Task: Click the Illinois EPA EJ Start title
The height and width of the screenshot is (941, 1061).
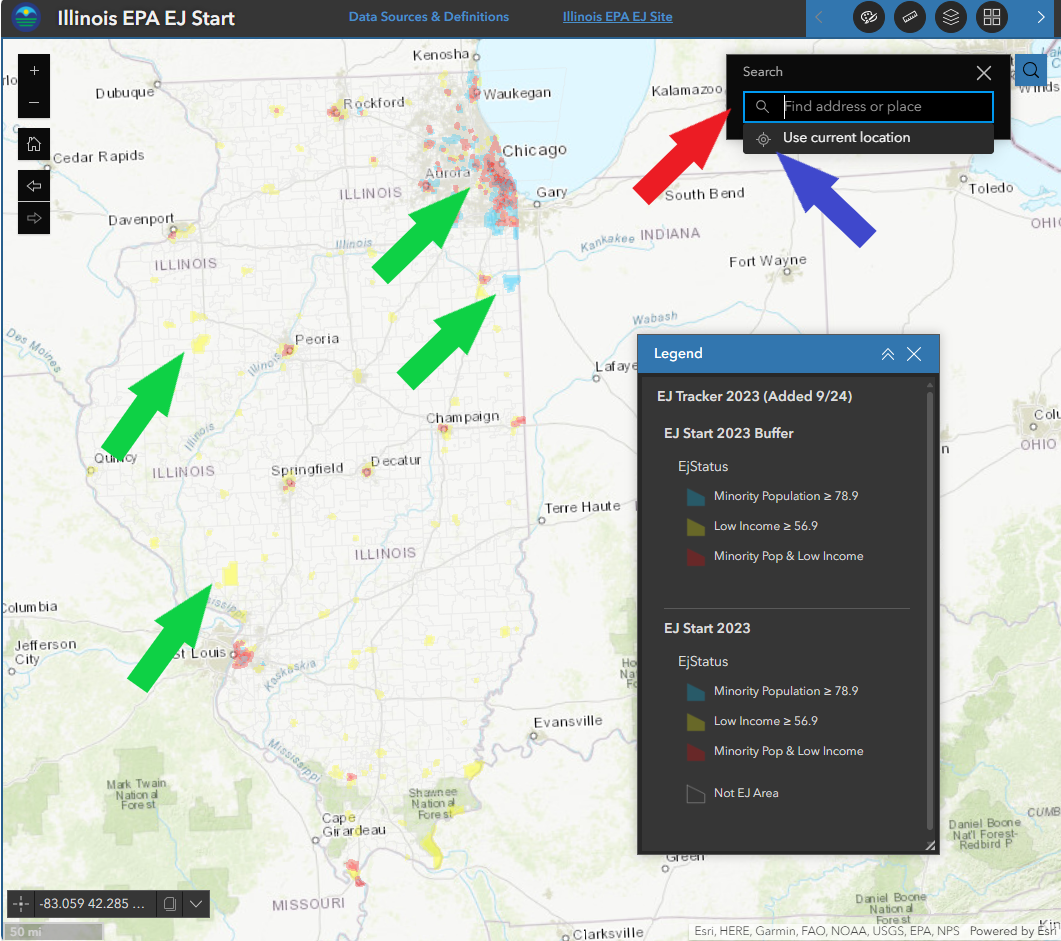Action: click(x=145, y=18)
